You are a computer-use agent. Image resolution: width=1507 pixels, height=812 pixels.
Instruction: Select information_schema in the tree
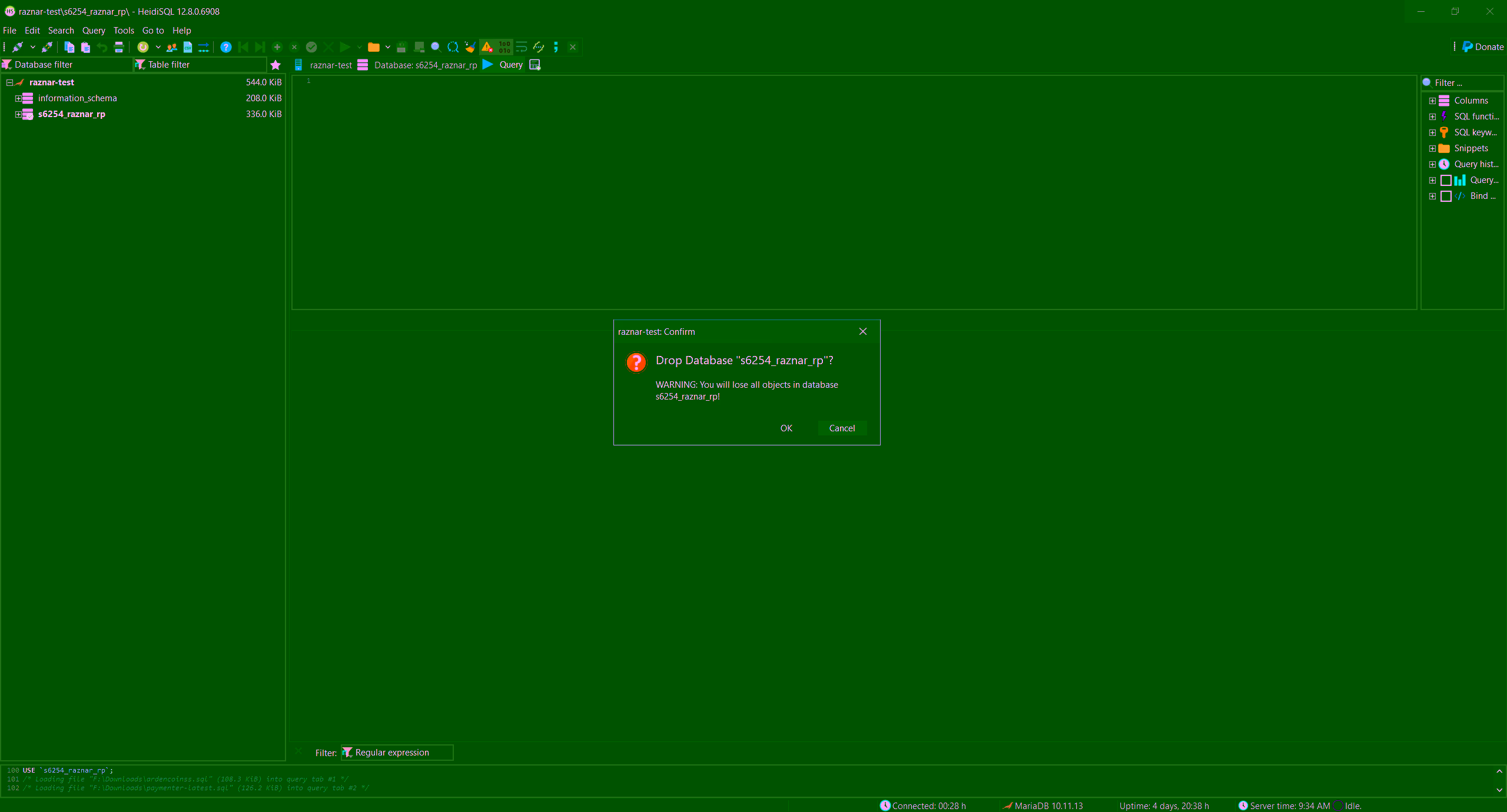pos(77,98)
